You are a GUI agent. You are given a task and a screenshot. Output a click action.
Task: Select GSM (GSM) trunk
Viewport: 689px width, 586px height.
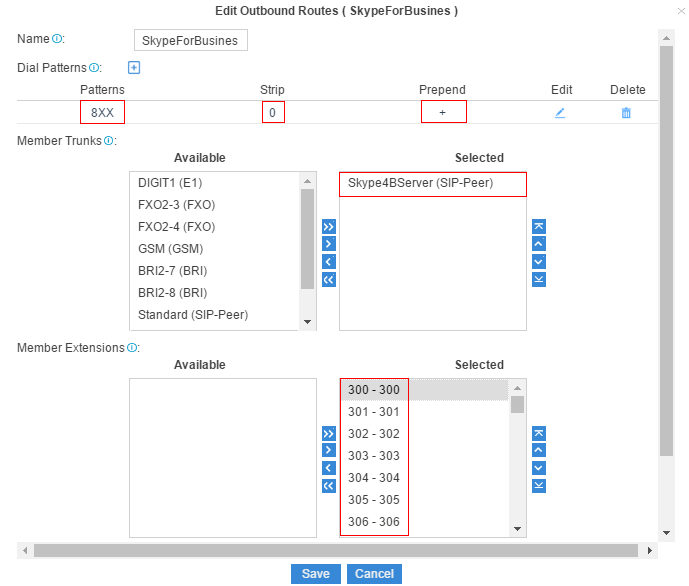point(214,249)
